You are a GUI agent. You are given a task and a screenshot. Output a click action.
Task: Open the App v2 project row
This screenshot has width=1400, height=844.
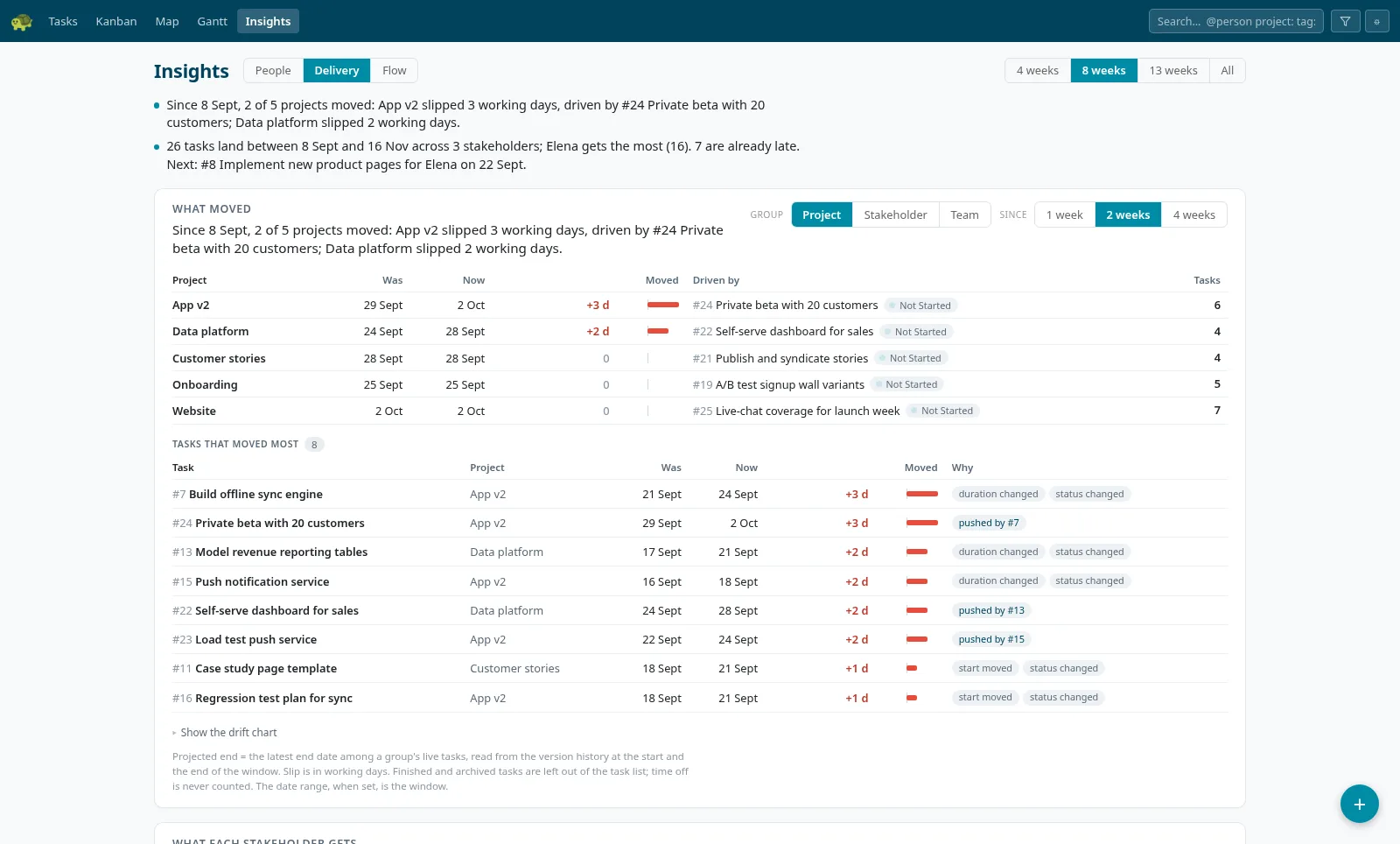tap(700, 306)
